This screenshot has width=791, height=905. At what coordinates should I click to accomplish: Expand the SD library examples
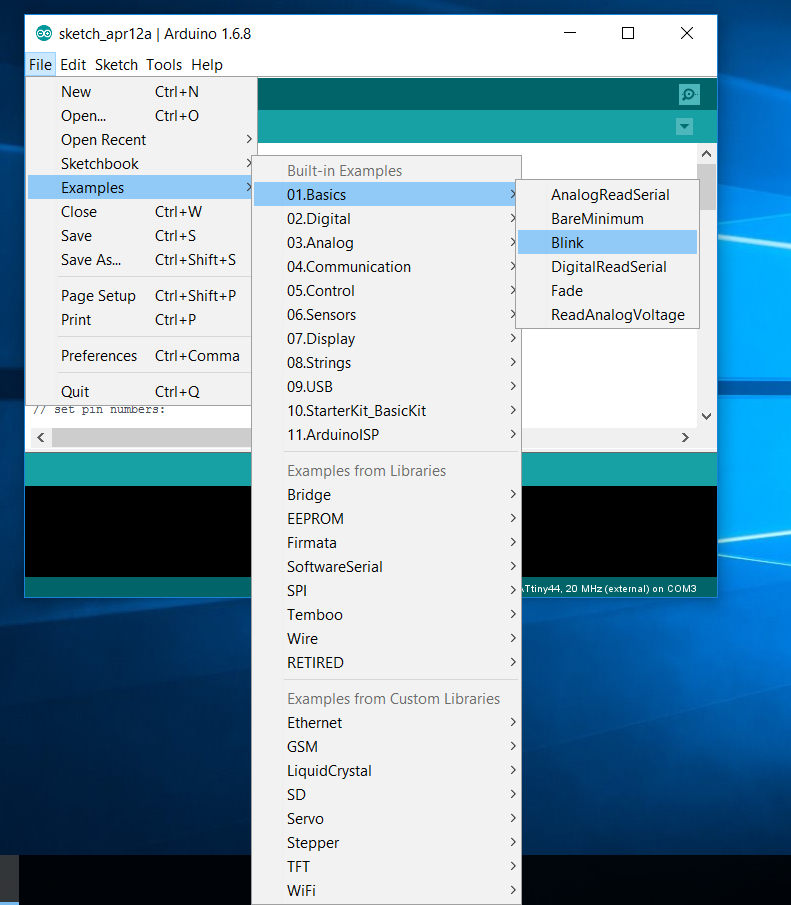[x=386, y=795]
